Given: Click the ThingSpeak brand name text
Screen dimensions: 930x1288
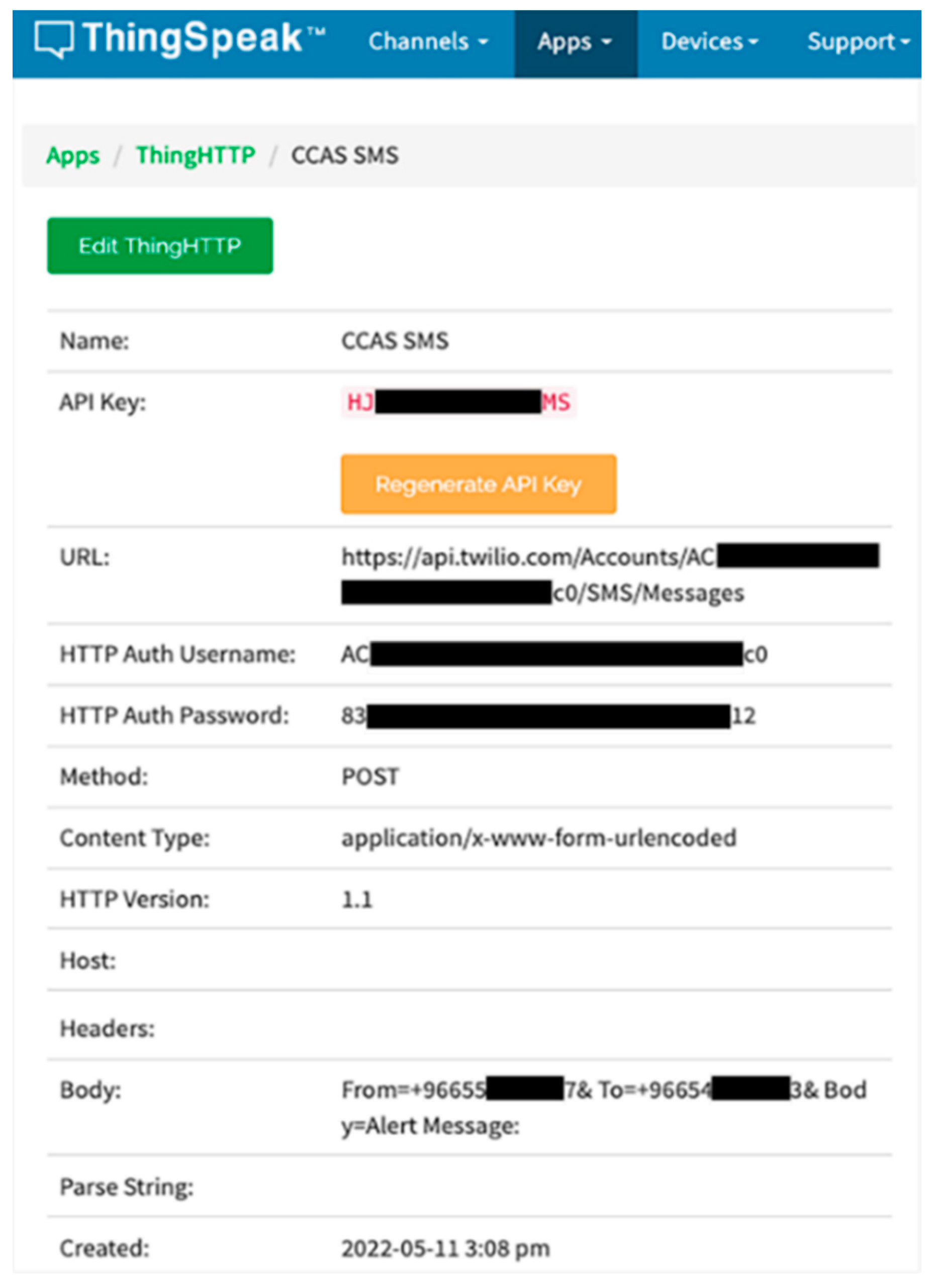Looking at the screenshot, I should (x=193, y=39).
